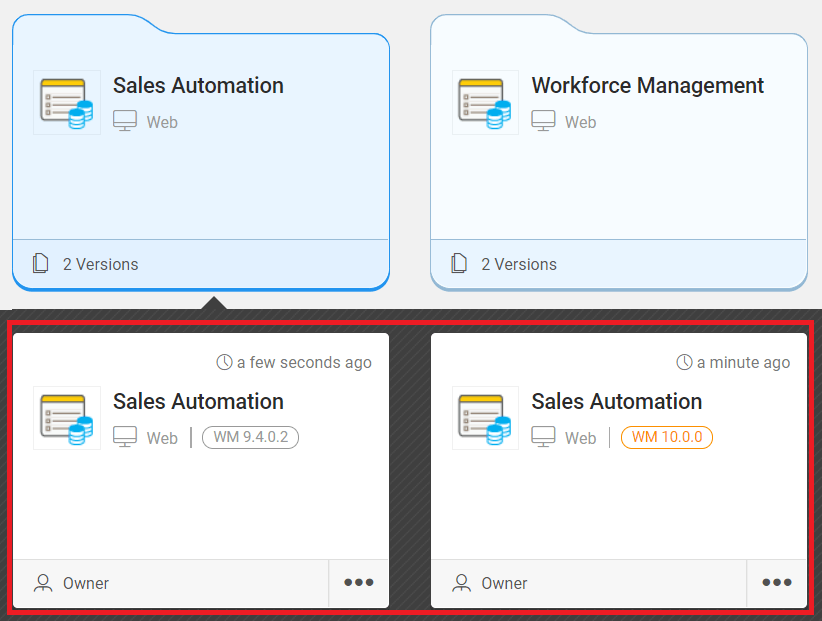The image size is (822, 621).
Task: Click the clock icon beside 'a minute ago'
Action: (x=685, y=362)
